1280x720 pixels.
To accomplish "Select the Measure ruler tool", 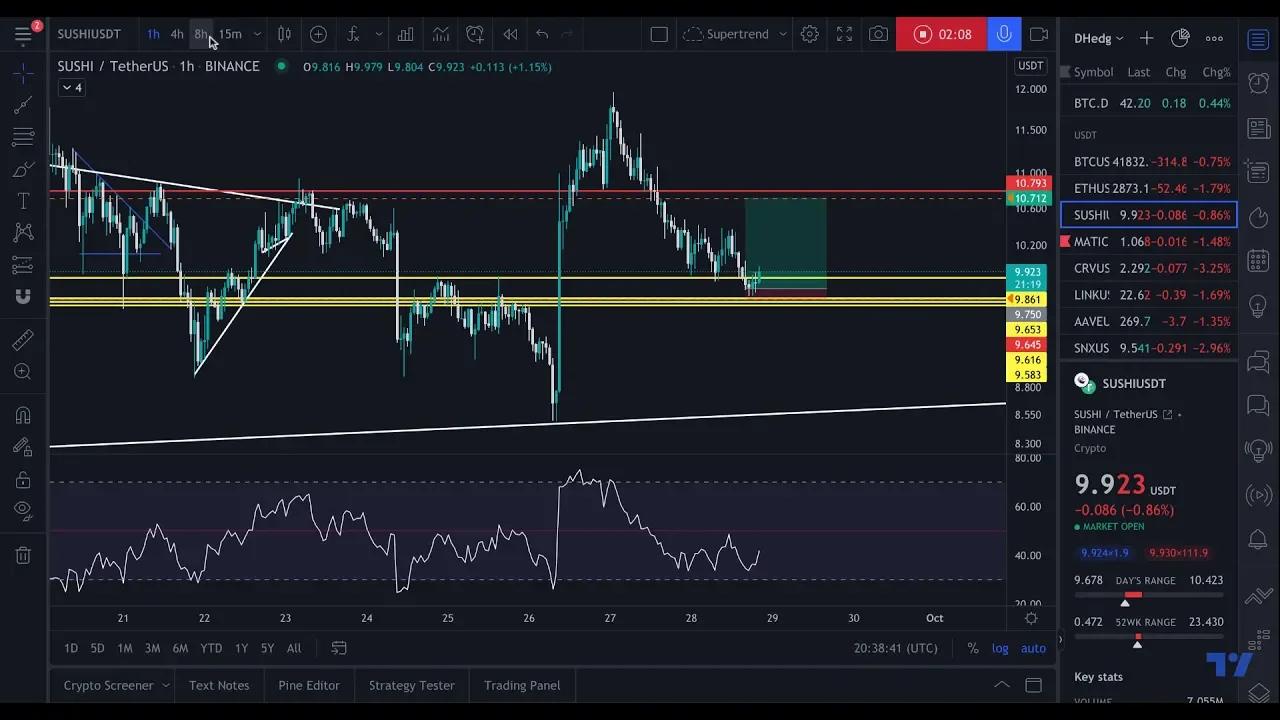I will coord(22,338).
